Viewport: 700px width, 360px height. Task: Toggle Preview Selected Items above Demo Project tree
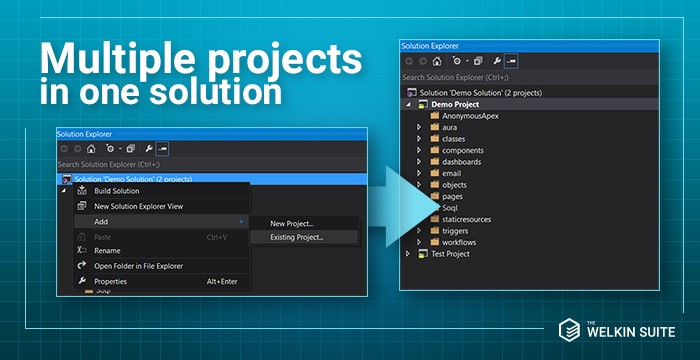(x=511, y=61)
